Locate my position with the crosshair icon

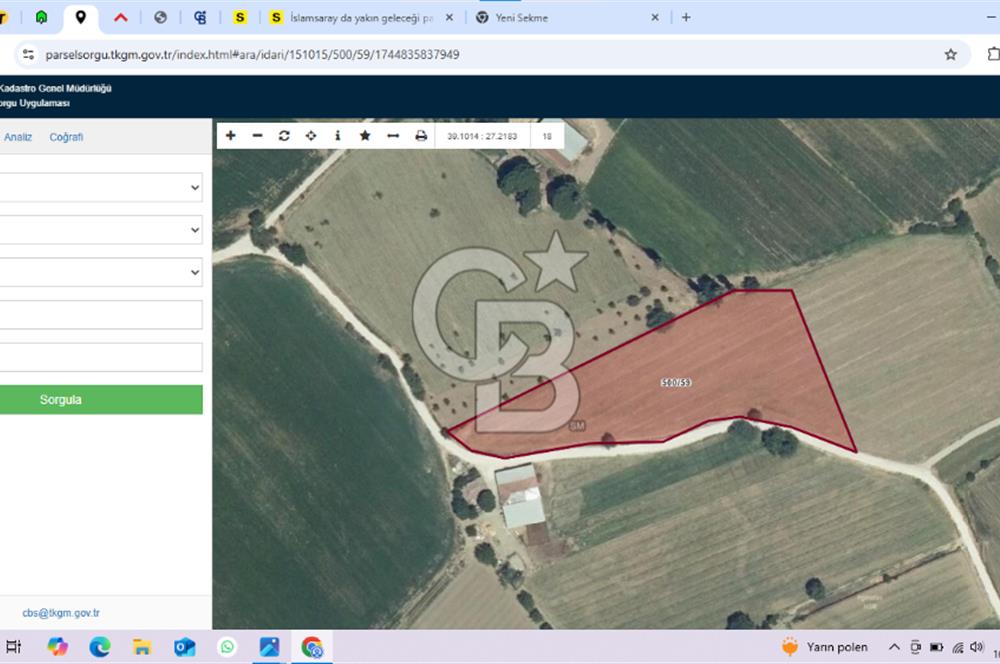coord(311,135)
